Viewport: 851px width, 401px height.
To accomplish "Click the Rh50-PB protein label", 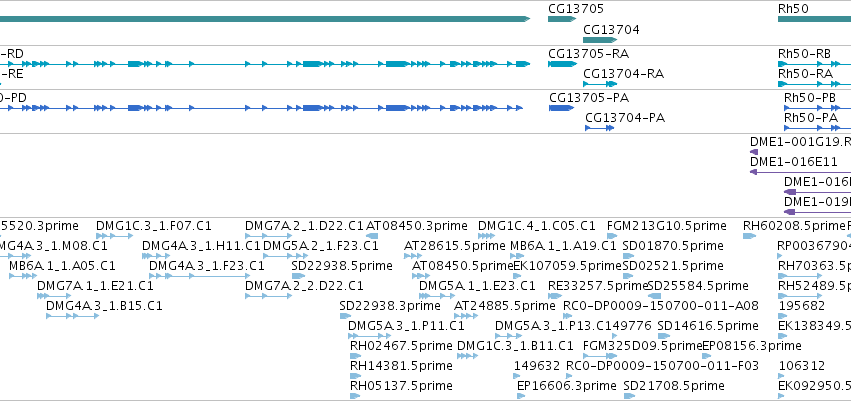I will tap(810, 98).
